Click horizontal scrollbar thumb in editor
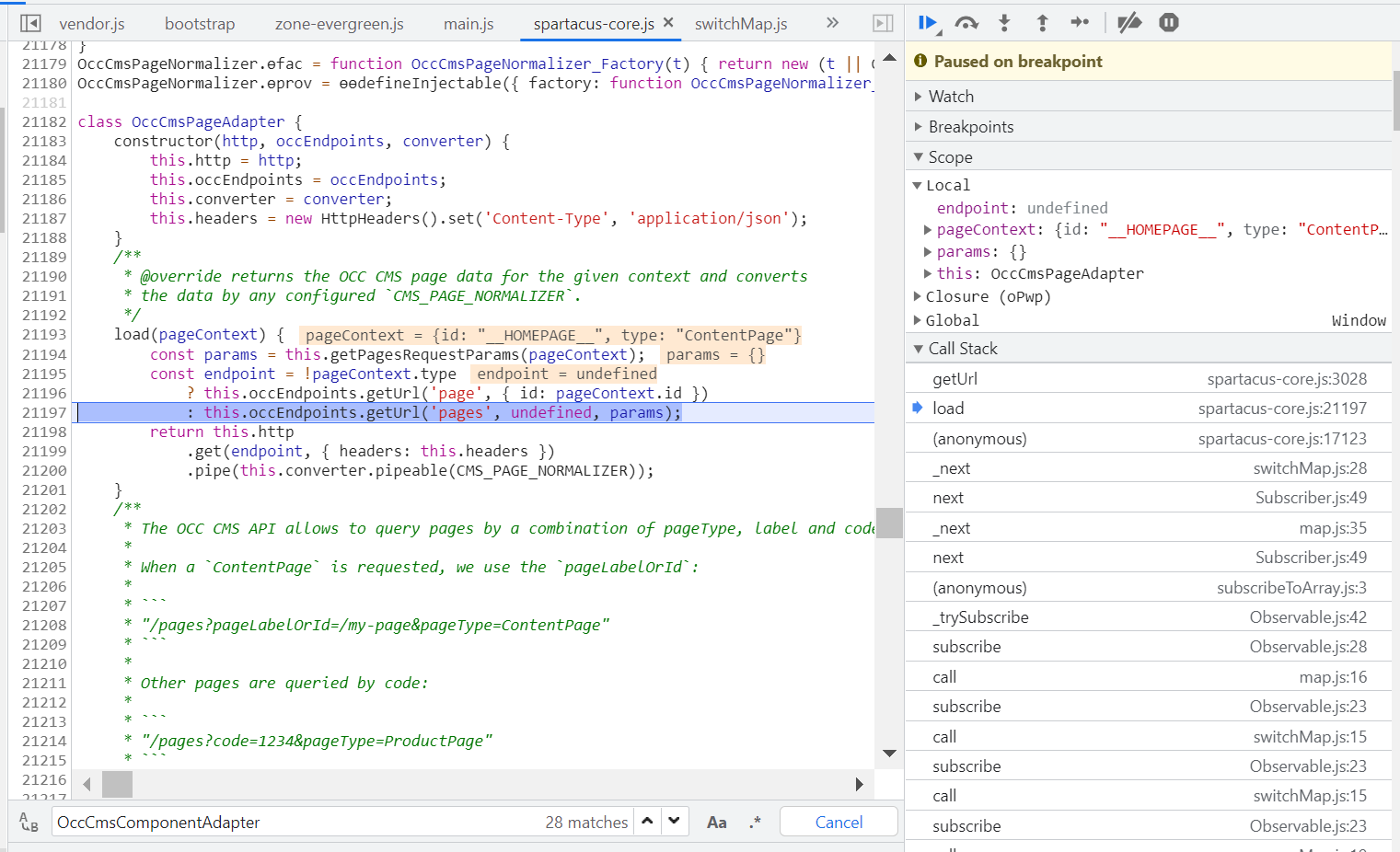 click(x=117, y=784)
